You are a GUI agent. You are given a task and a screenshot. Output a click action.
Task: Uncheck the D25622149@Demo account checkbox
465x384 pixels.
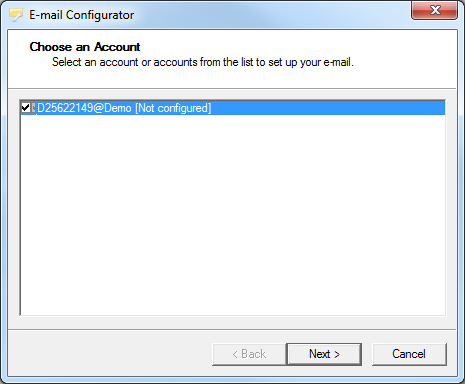(x=25, y=108)
